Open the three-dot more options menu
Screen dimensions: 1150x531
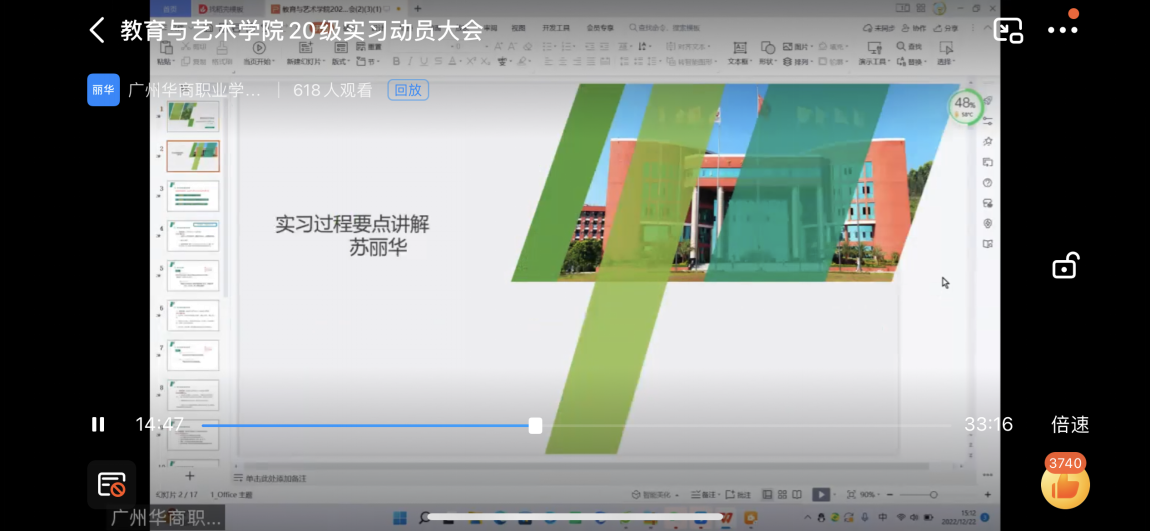tap(1062, 30)
